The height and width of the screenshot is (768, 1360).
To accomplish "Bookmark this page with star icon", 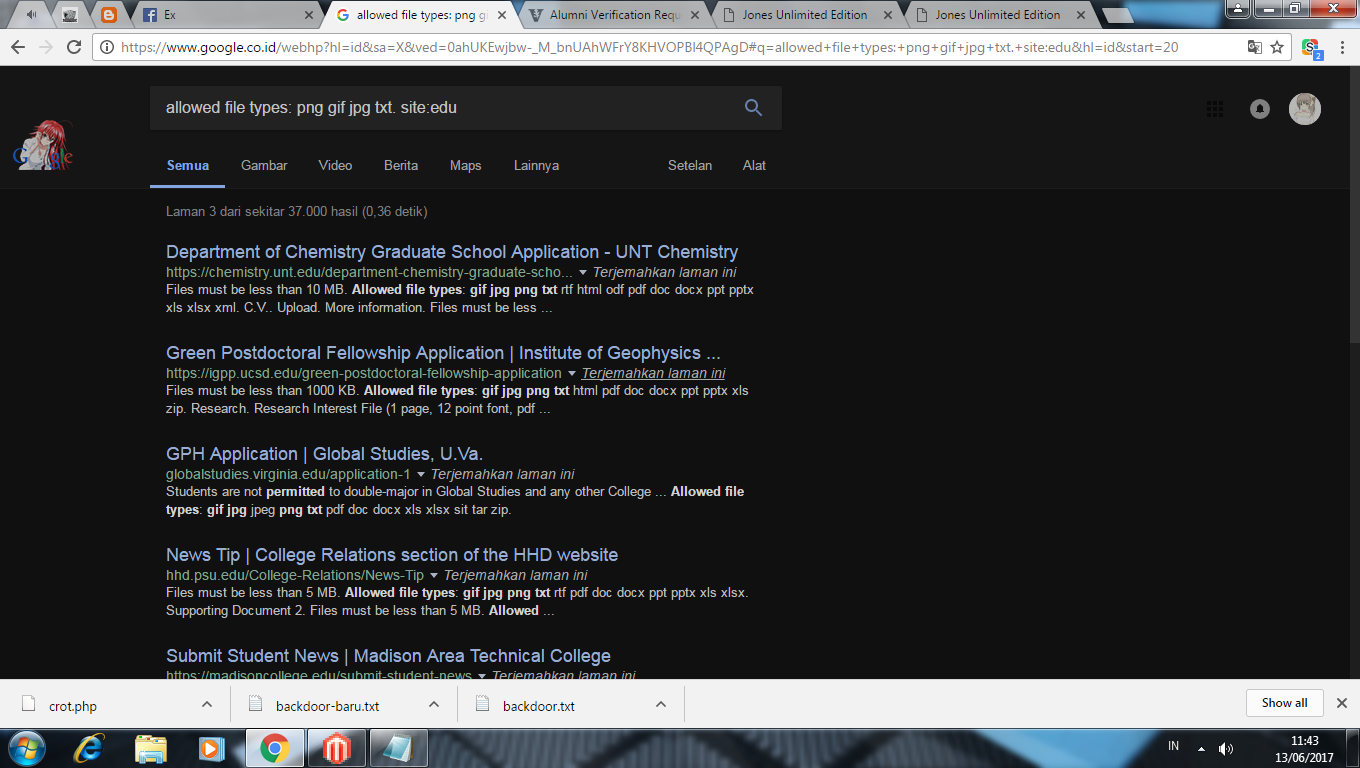I will (1277, 47).
